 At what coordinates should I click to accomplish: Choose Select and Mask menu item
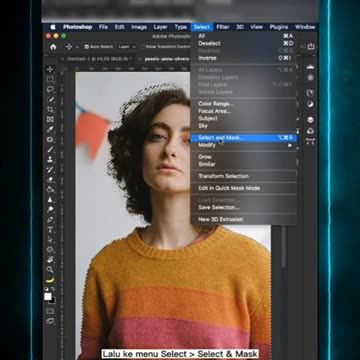(243, 138)
